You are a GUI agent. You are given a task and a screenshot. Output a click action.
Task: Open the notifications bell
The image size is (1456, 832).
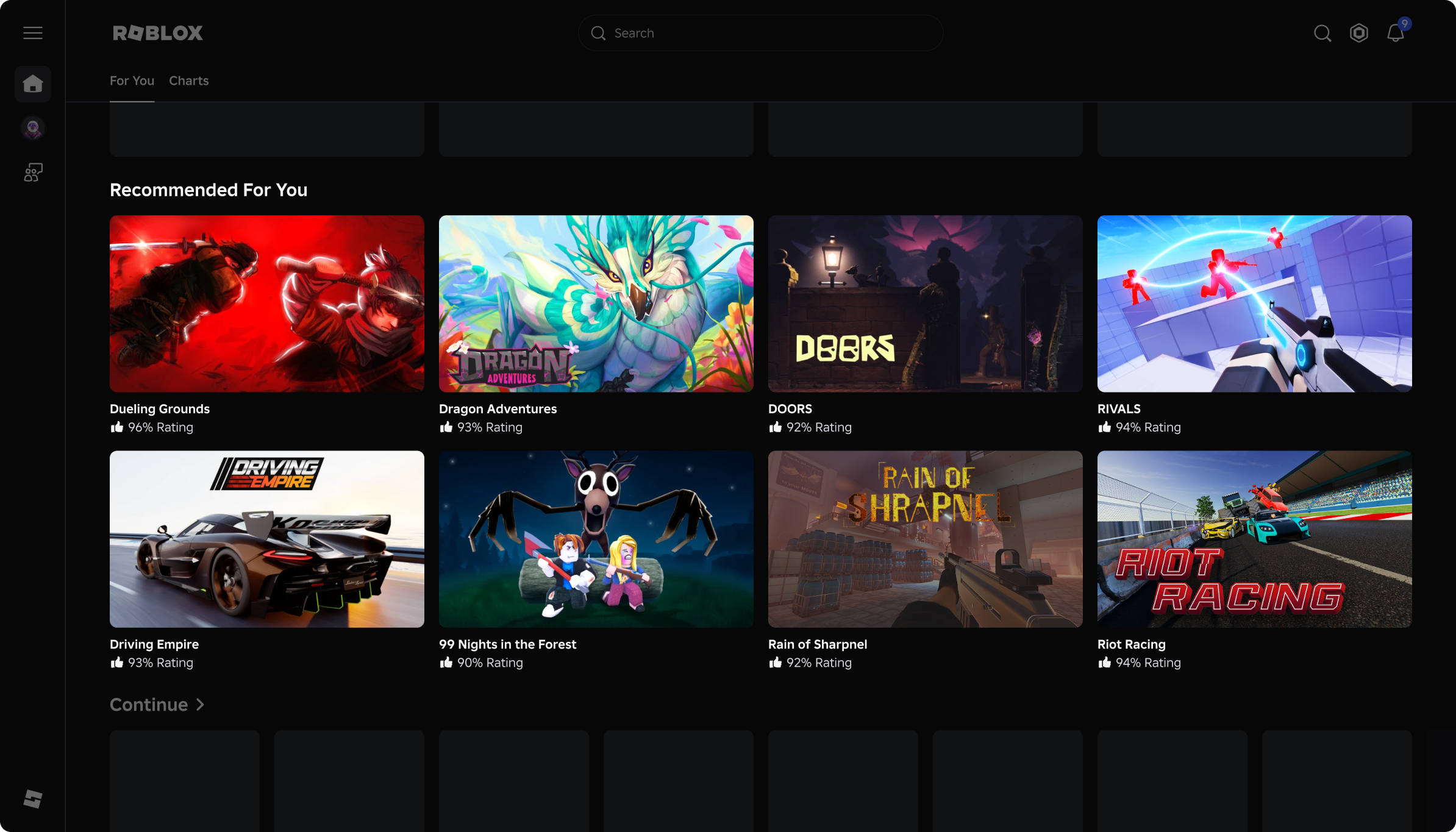[1396, 33]
